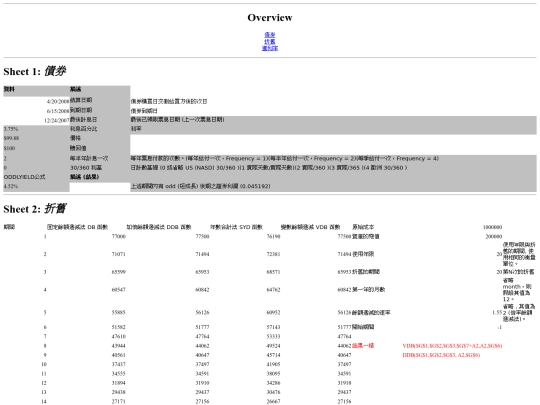Click the 'Sheet 2: 折舊' heading
The image size is (540, 405).
[35, 209]
